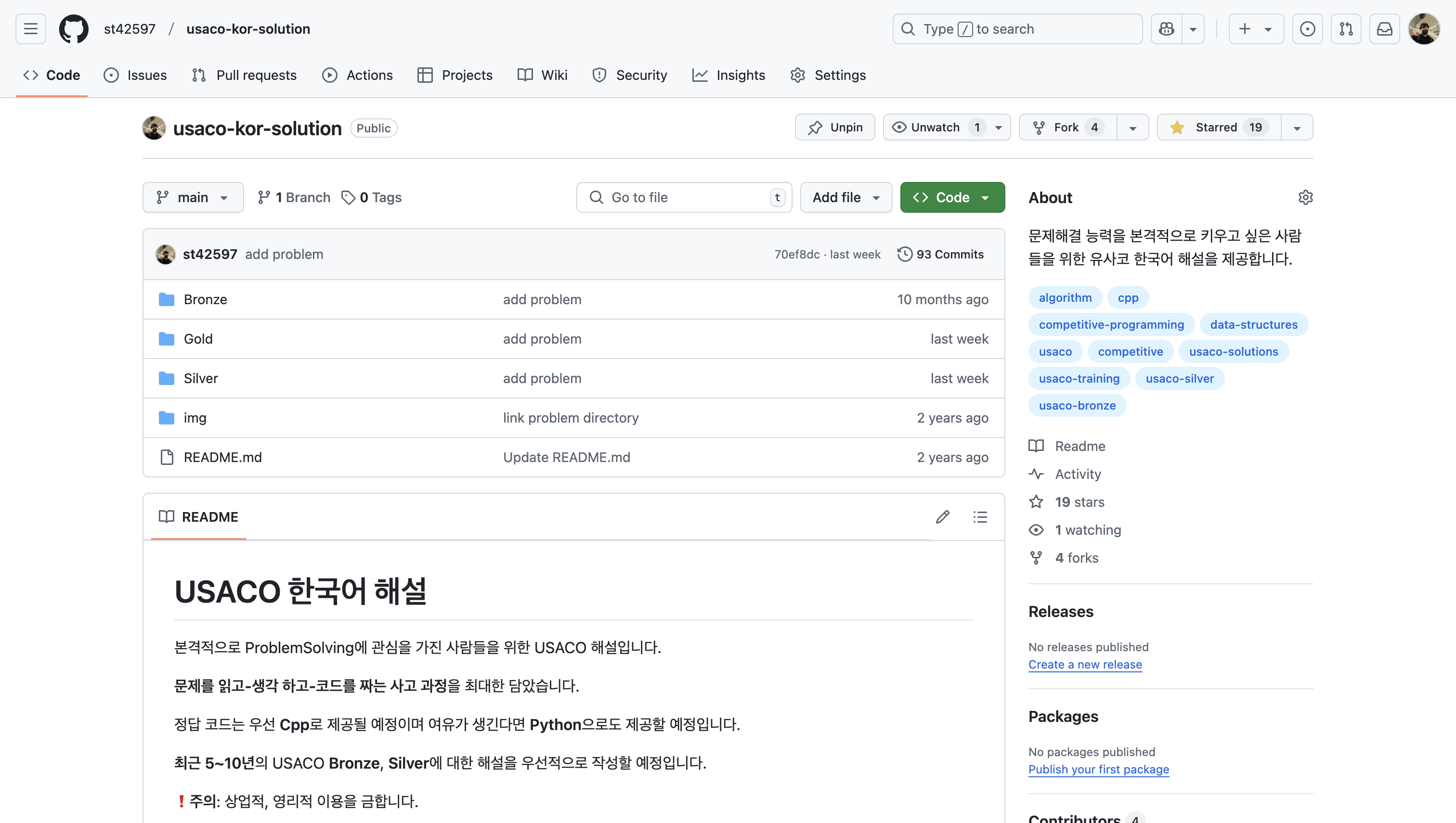View the 93 Commits history
1456x823 pixels.
coord(941,255)
